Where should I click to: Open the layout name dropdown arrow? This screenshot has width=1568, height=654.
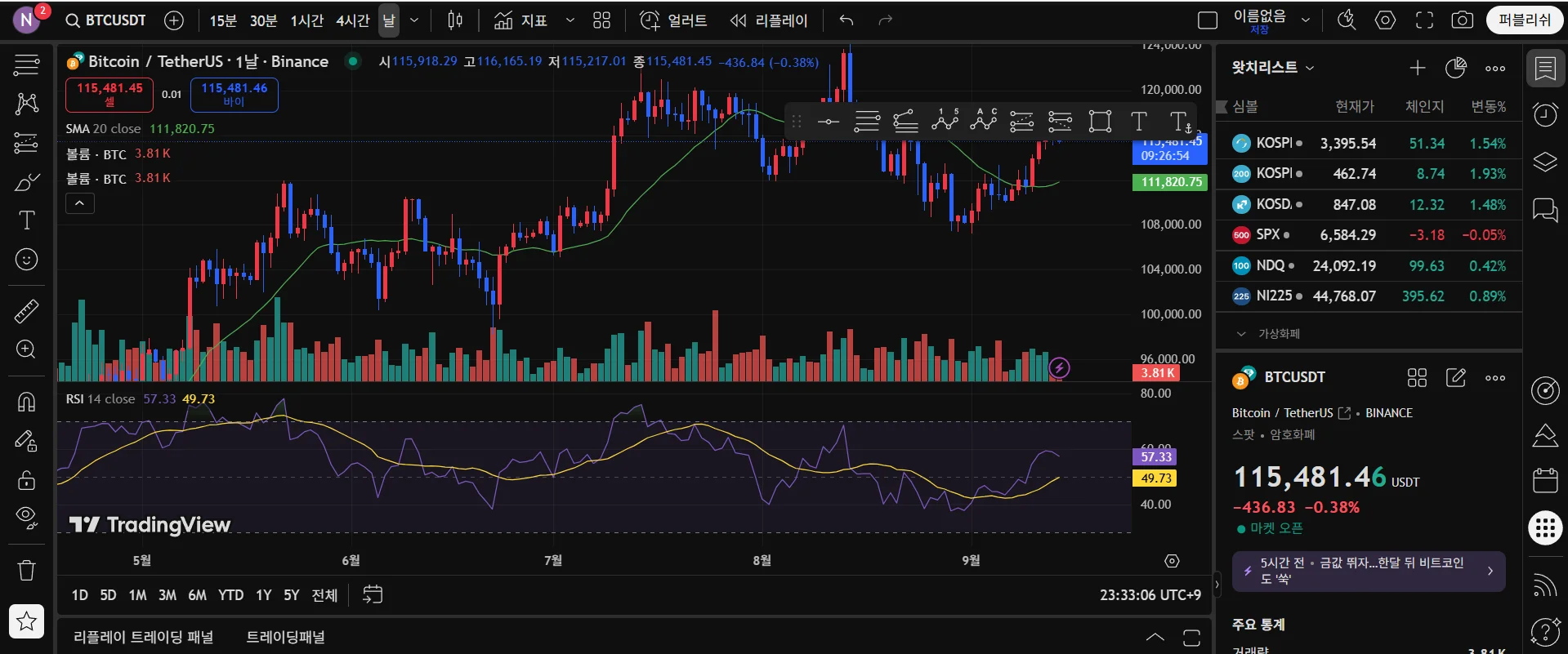[1306, 20]
